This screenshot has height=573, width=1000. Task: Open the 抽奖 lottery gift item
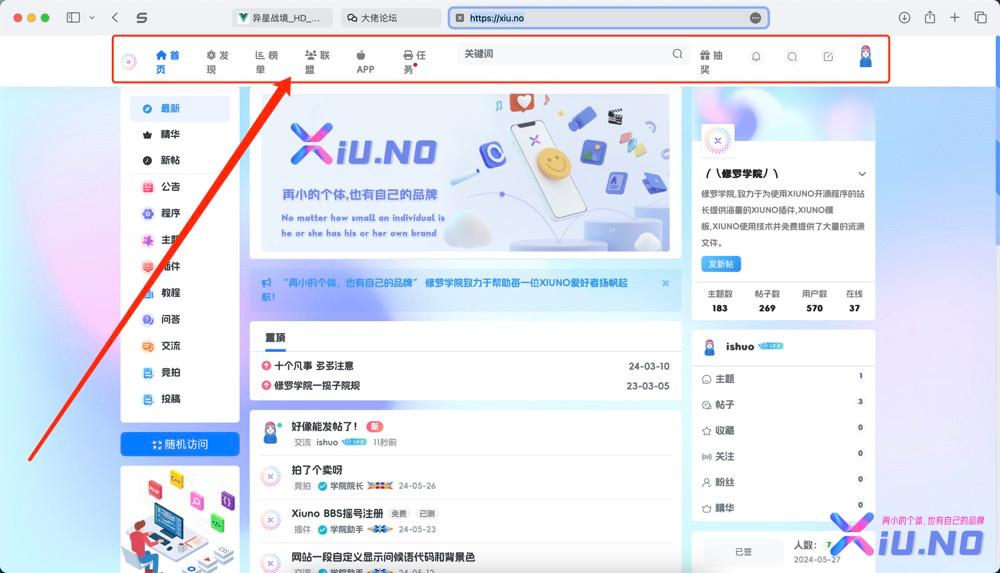(711, 62)
